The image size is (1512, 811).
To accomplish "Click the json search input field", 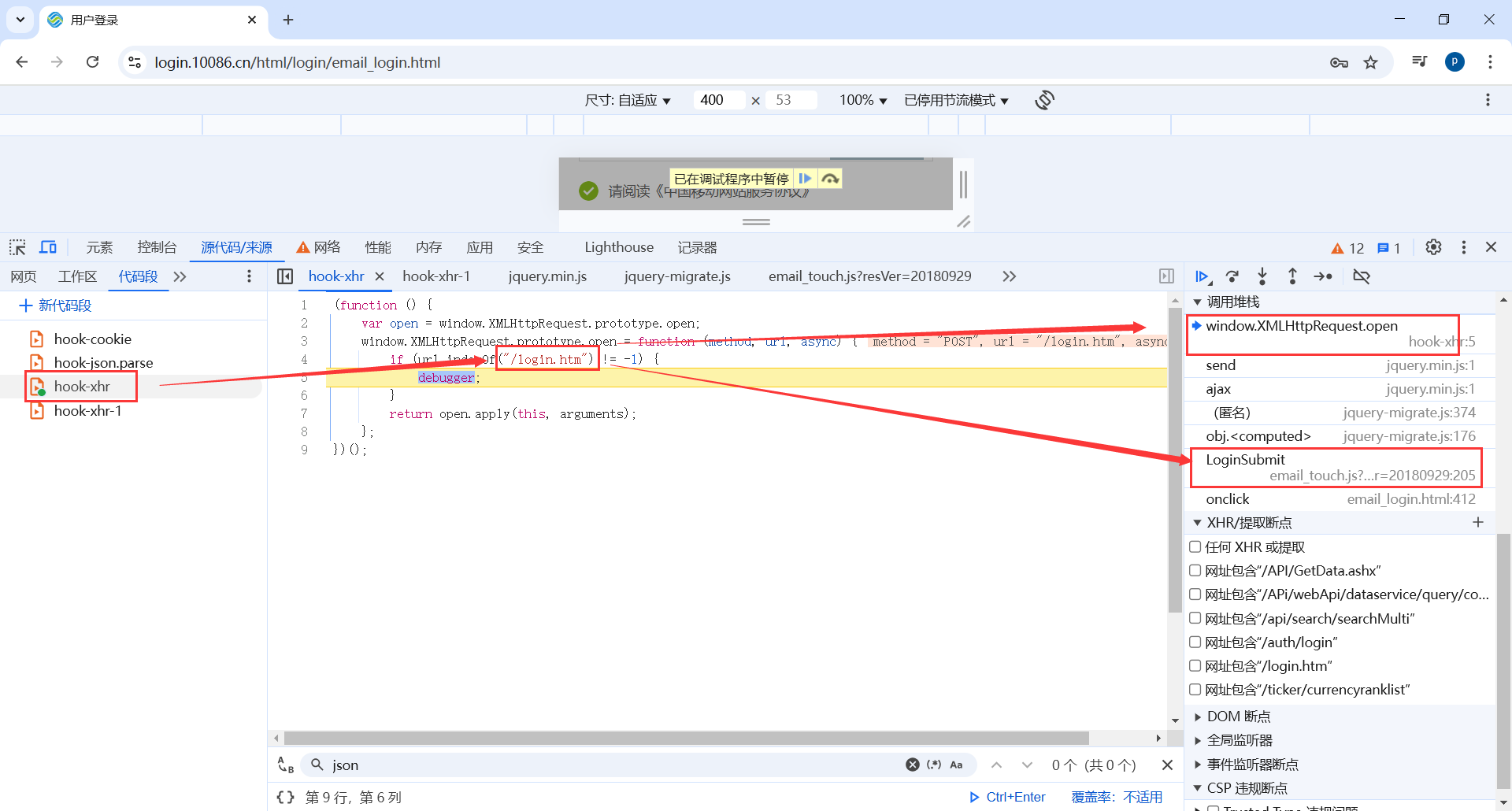I will pos(614,765).
